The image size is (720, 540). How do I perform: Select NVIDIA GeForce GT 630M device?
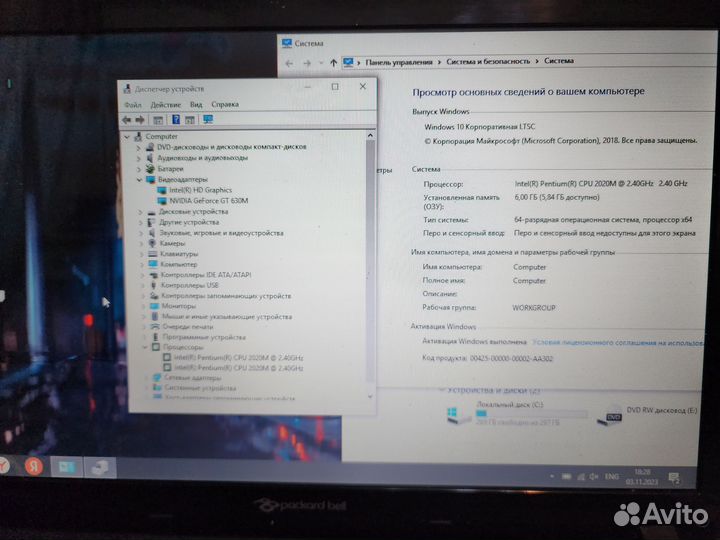tap(208, 201)
